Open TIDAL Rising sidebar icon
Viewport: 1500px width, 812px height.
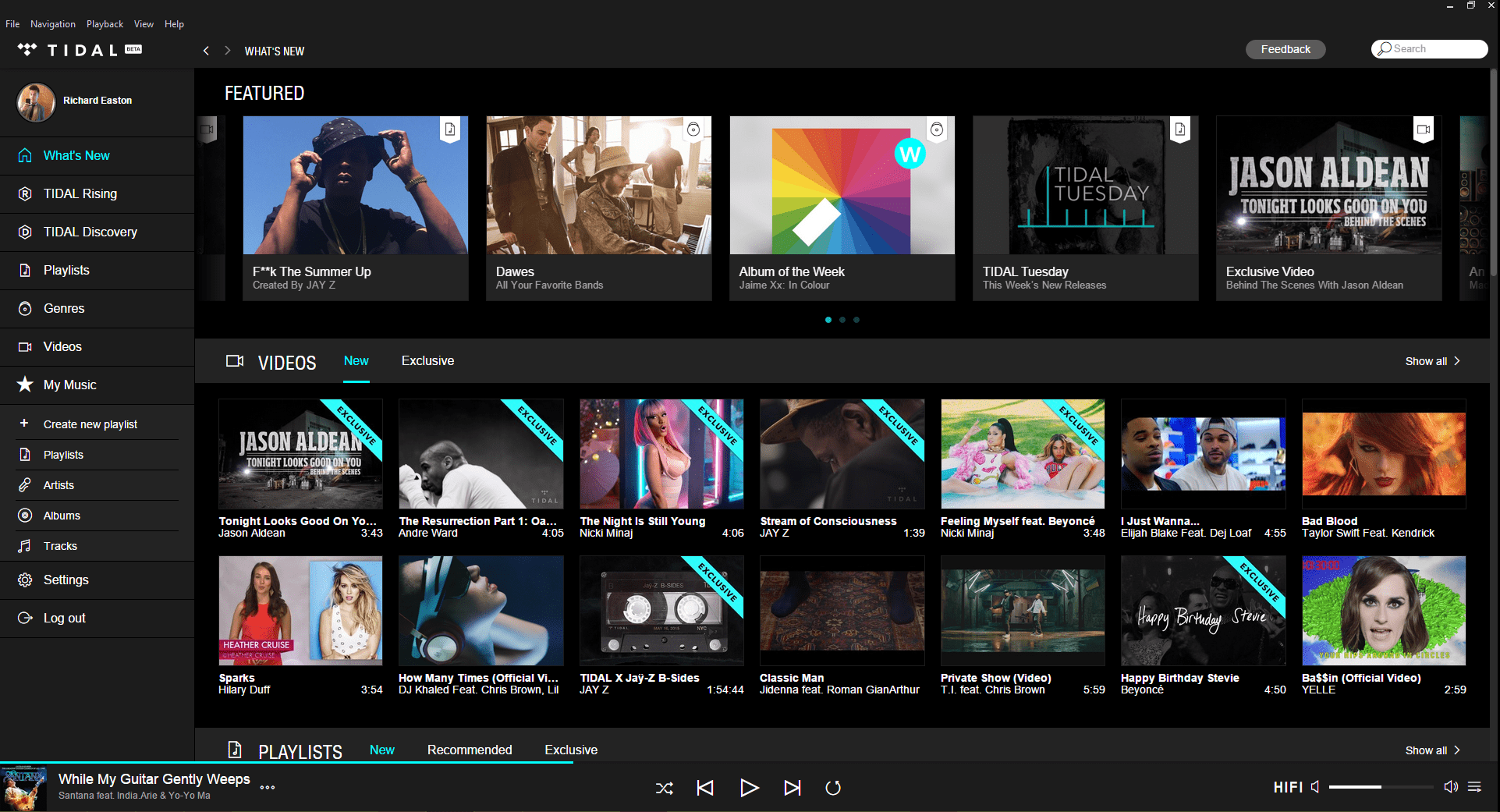pos(25,193)
